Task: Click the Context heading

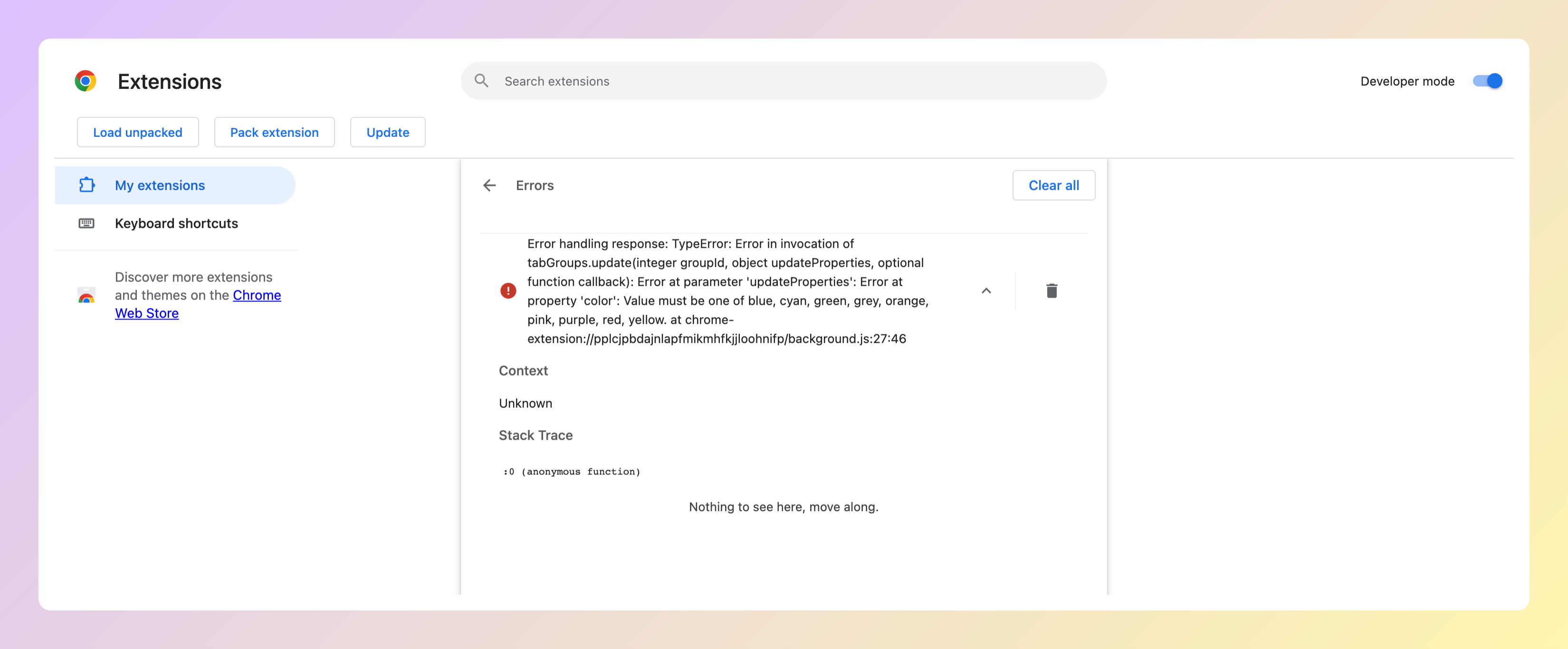Action: click(x=524, y=371)
